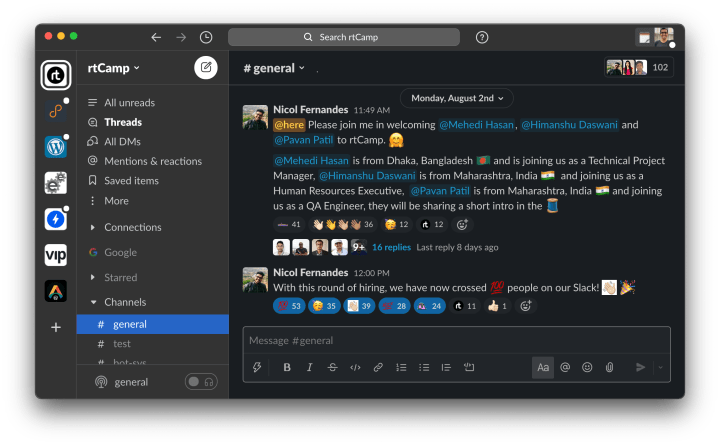Insert a link in the message
This screenshot has height=445, width=720.
(378, 367)
